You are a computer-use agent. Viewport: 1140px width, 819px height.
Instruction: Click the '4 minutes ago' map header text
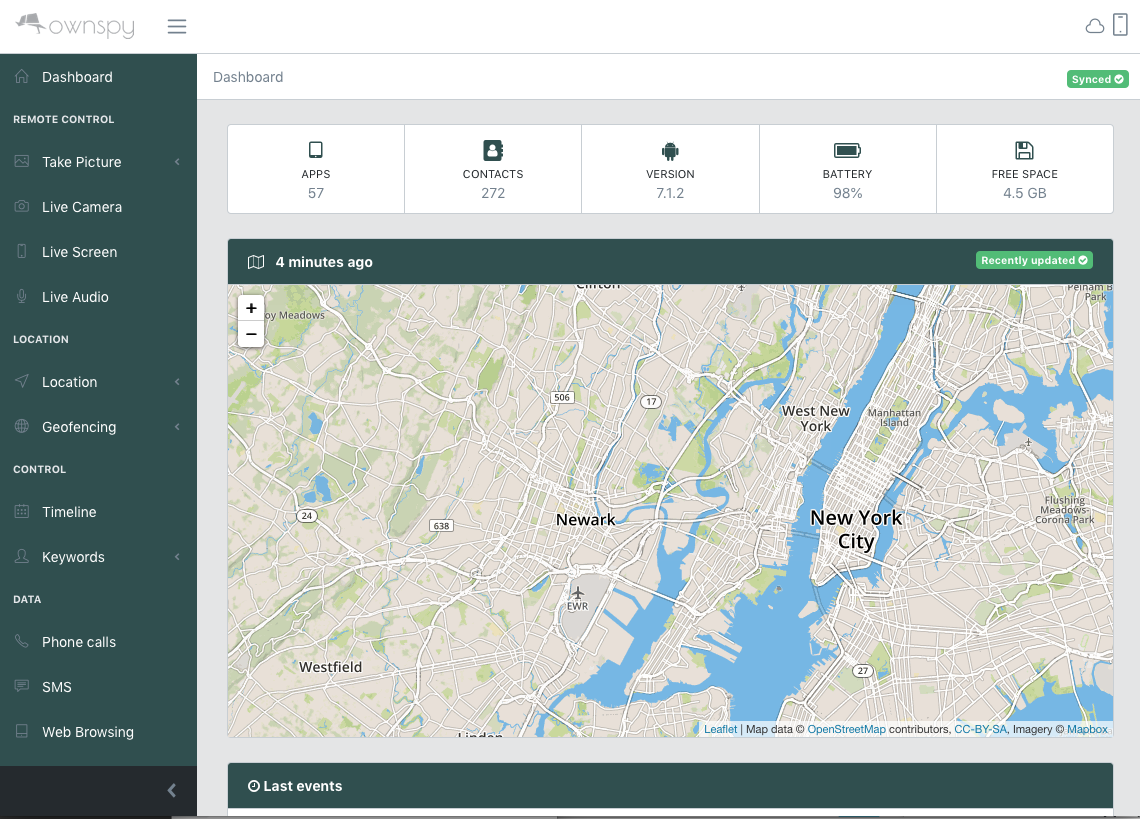click(324, 262)
